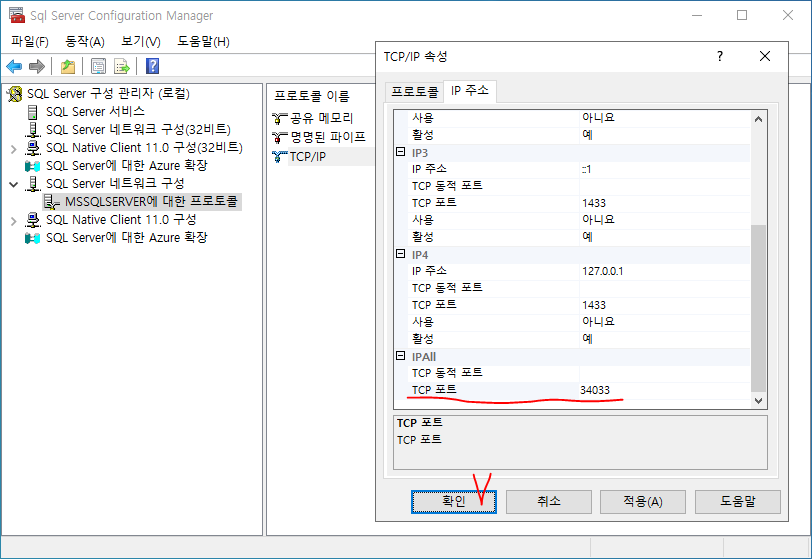Click the last SQL Server에 대한 Azure 확장 icon

32,238
